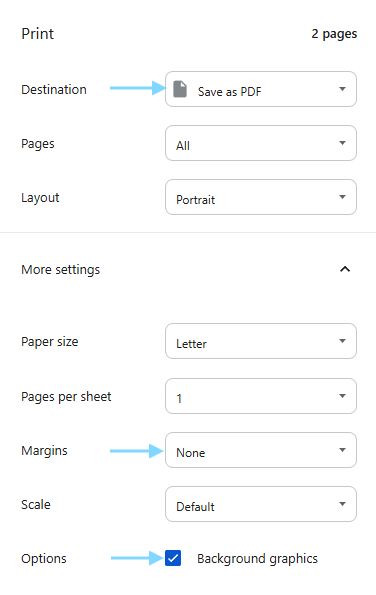Open the Layout dropdown showing Portrait
The image size is (376, 595).
261,197
